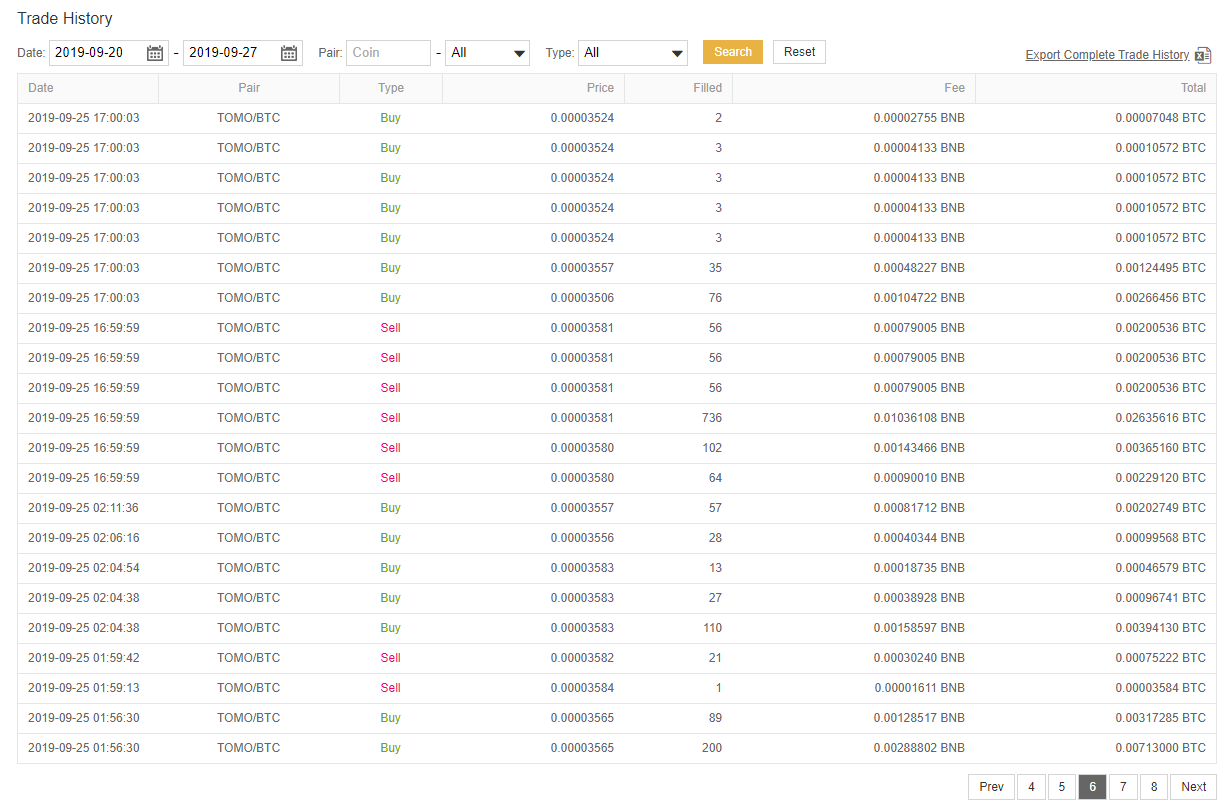Select total 0.00046579 BTC cell
1228x807 pixels.
pyautogui.click(x=1160, y=568)
